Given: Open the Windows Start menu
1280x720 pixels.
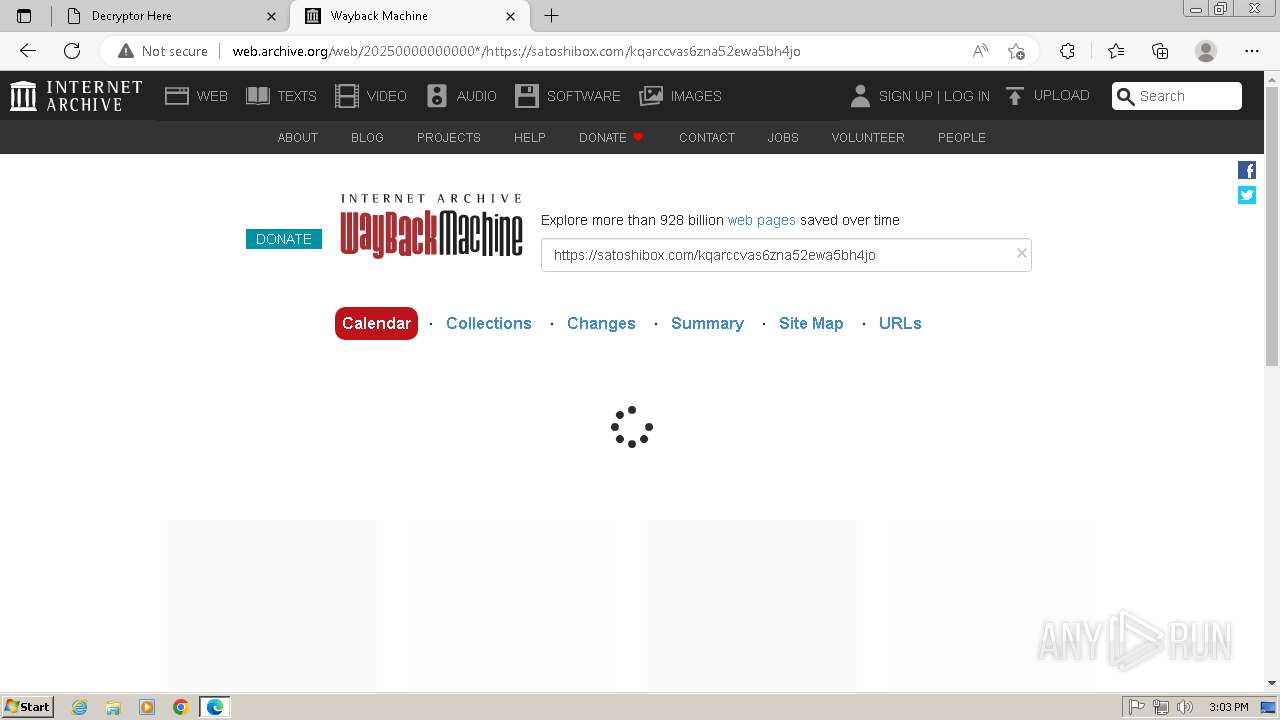Looking at the screenshot, I should [x=28, y=707].
